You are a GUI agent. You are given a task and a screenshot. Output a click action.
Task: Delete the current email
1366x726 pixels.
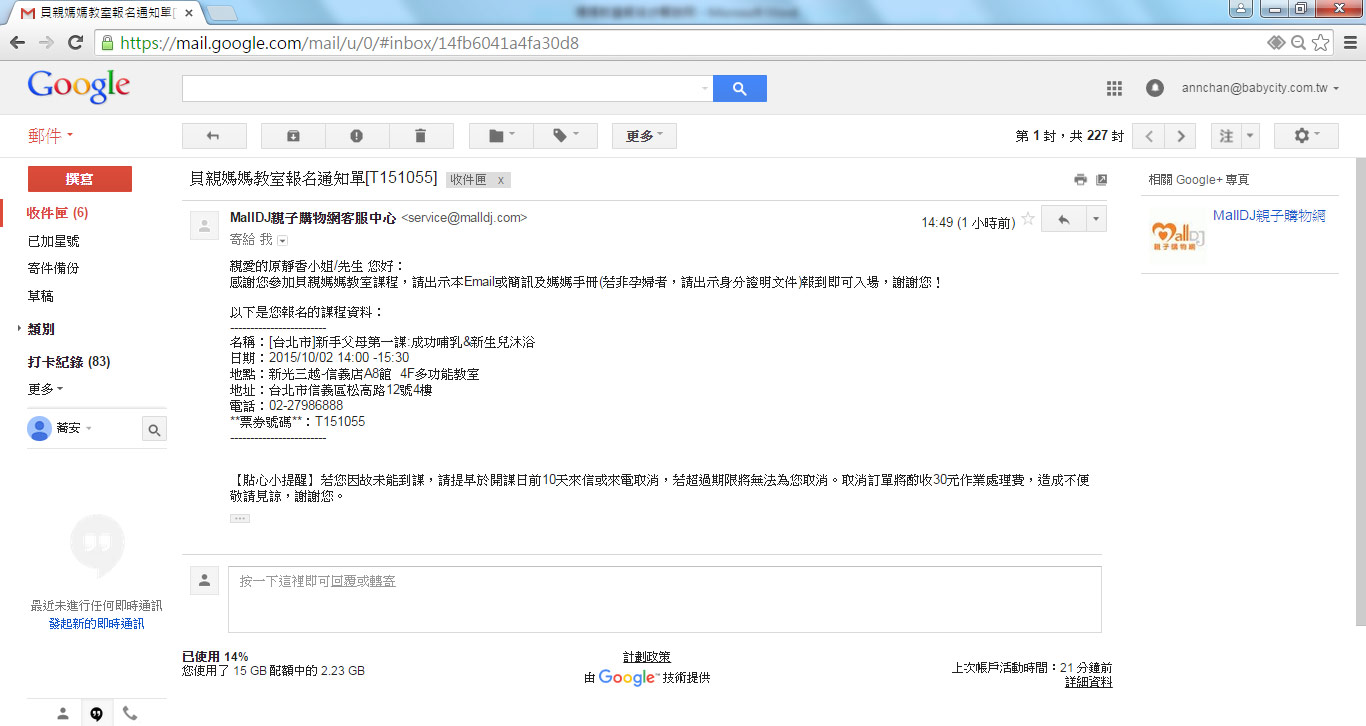(421, 135)
